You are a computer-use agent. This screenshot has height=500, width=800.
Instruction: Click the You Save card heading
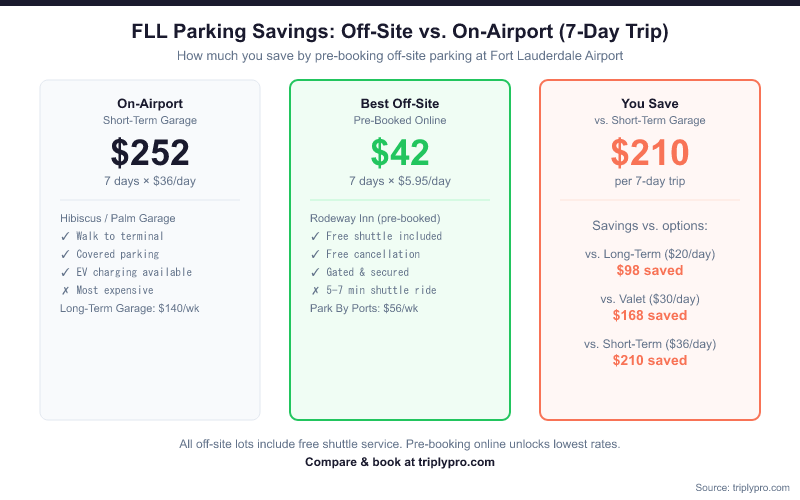click(650, 103)
